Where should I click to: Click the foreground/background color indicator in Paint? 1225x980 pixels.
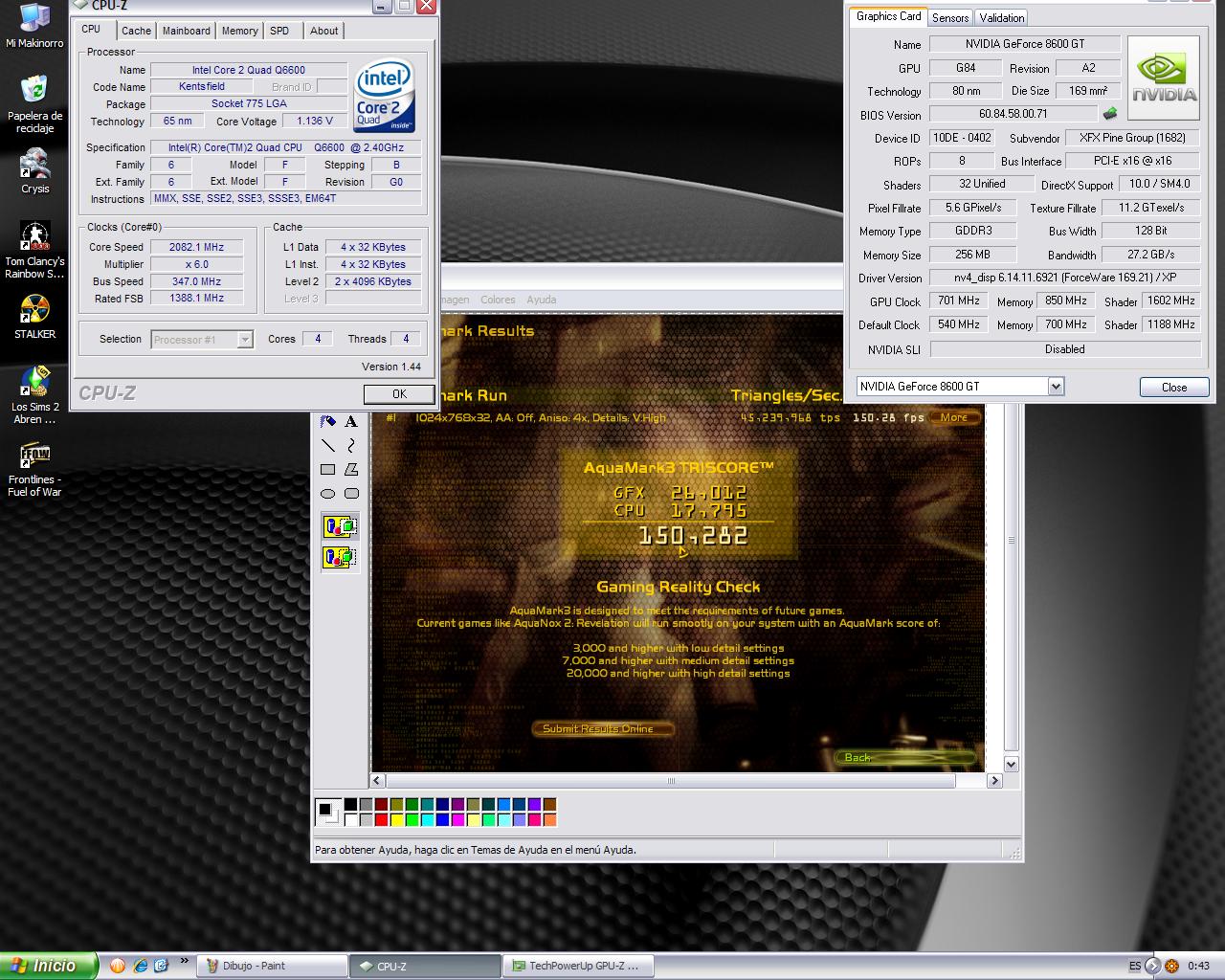pos(327,813)
